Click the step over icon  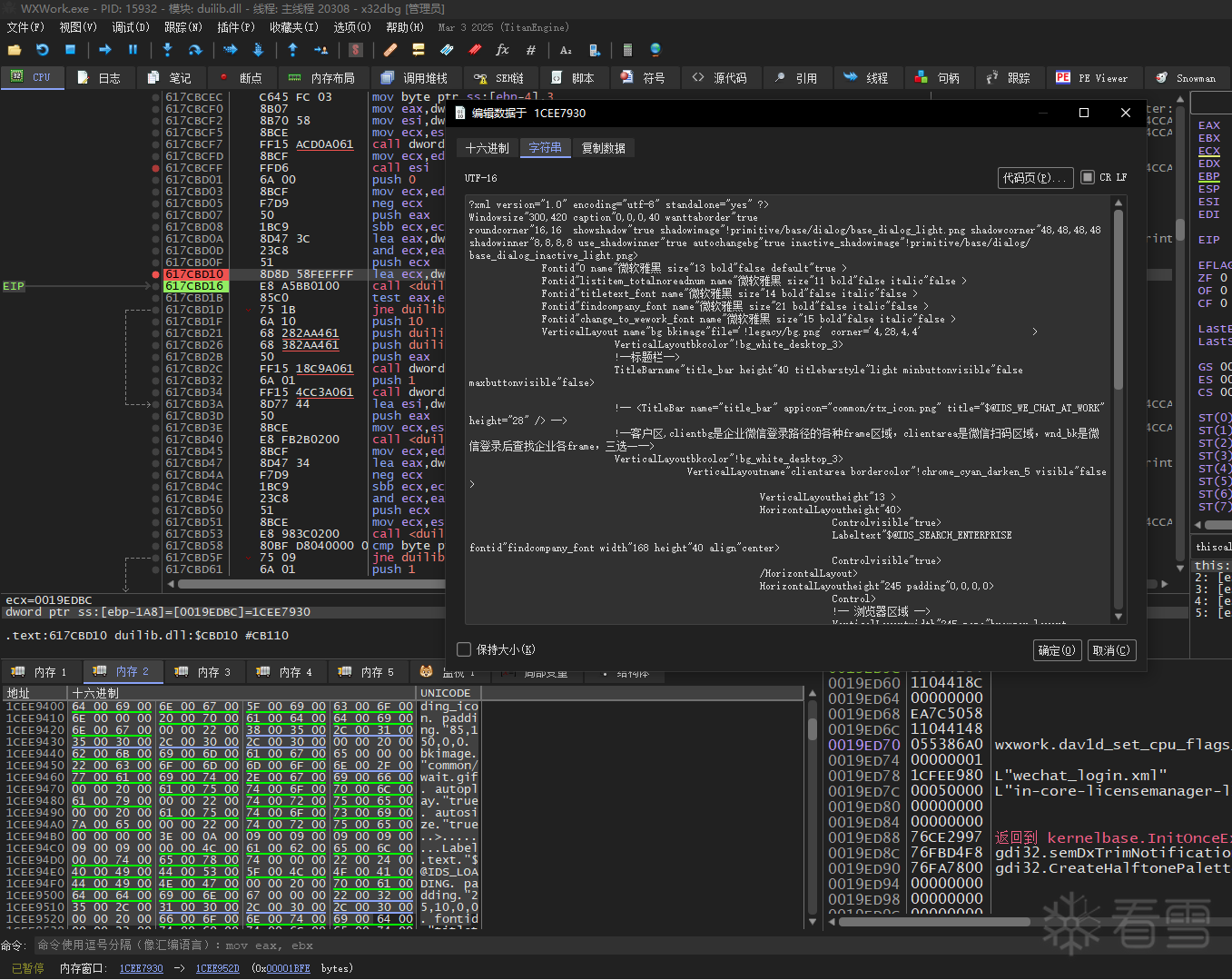click(x=195, y=50)
